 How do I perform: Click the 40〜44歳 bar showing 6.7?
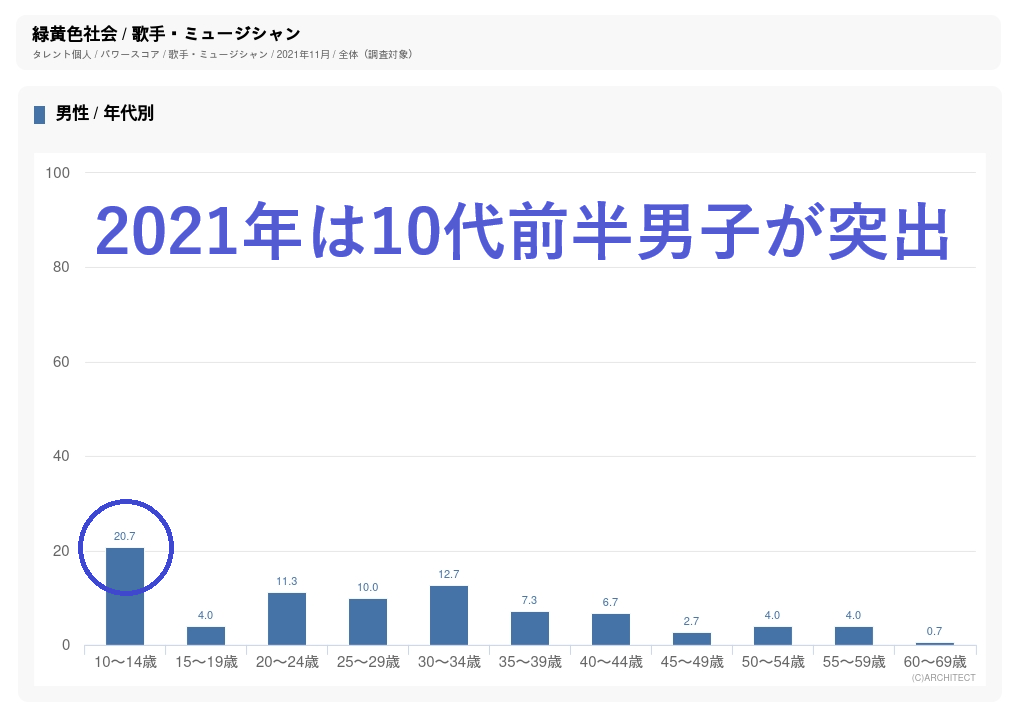[611, 630]
